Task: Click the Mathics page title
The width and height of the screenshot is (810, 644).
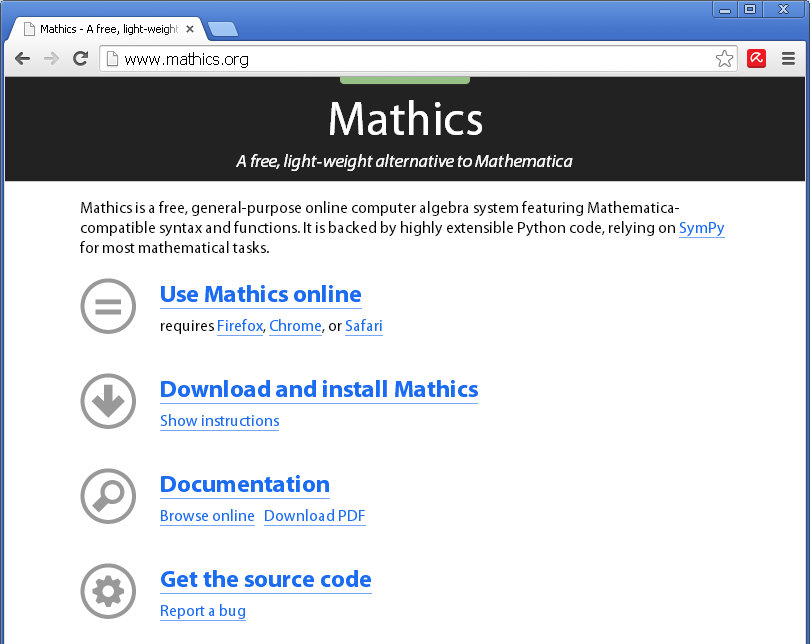Action: tap(406, 119)
